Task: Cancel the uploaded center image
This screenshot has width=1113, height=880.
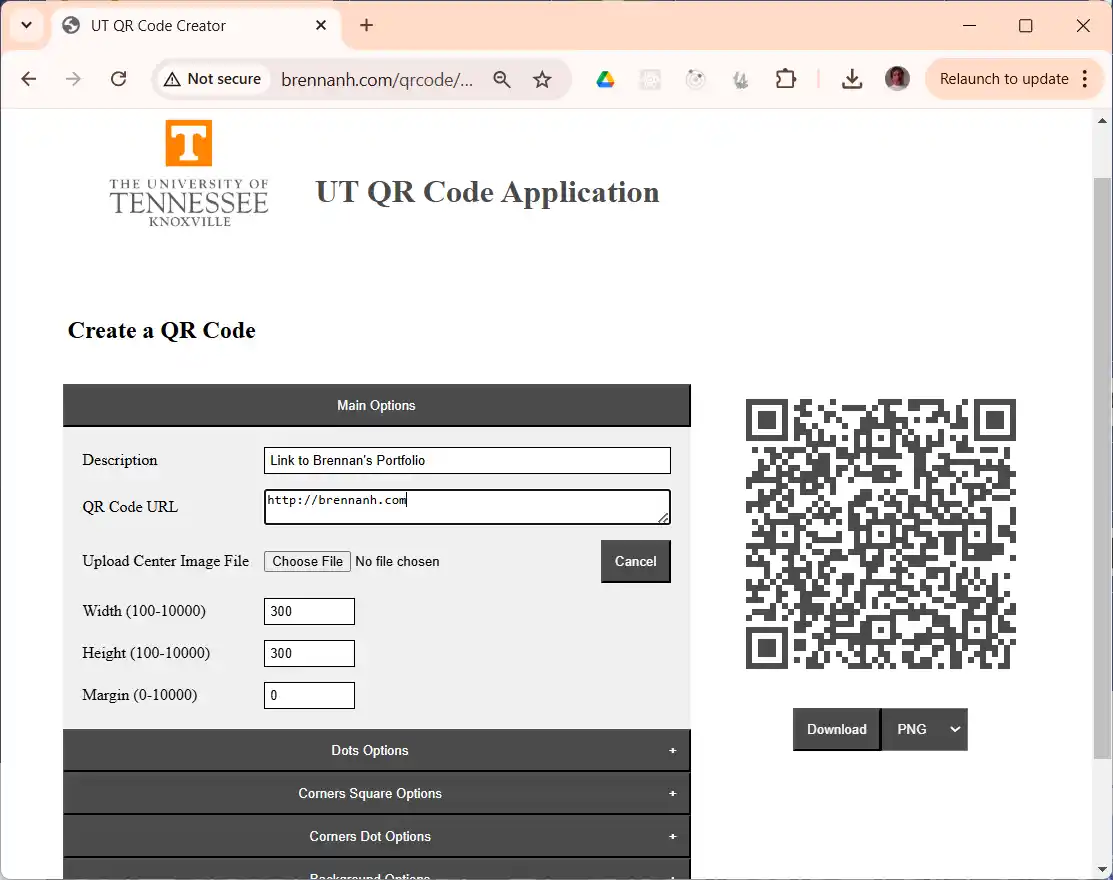Action: point(635,561)
